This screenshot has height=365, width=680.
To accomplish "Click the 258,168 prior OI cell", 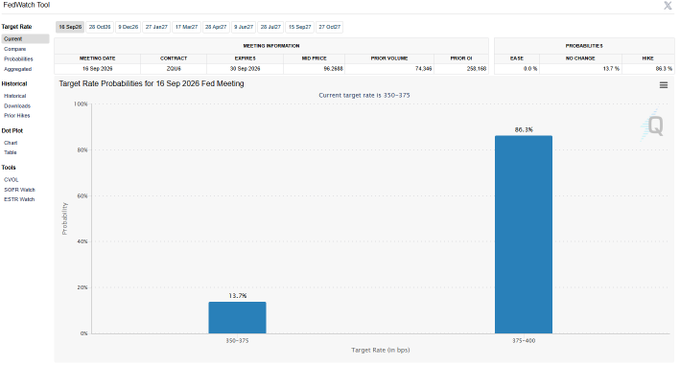I will [x=461, y=68].
